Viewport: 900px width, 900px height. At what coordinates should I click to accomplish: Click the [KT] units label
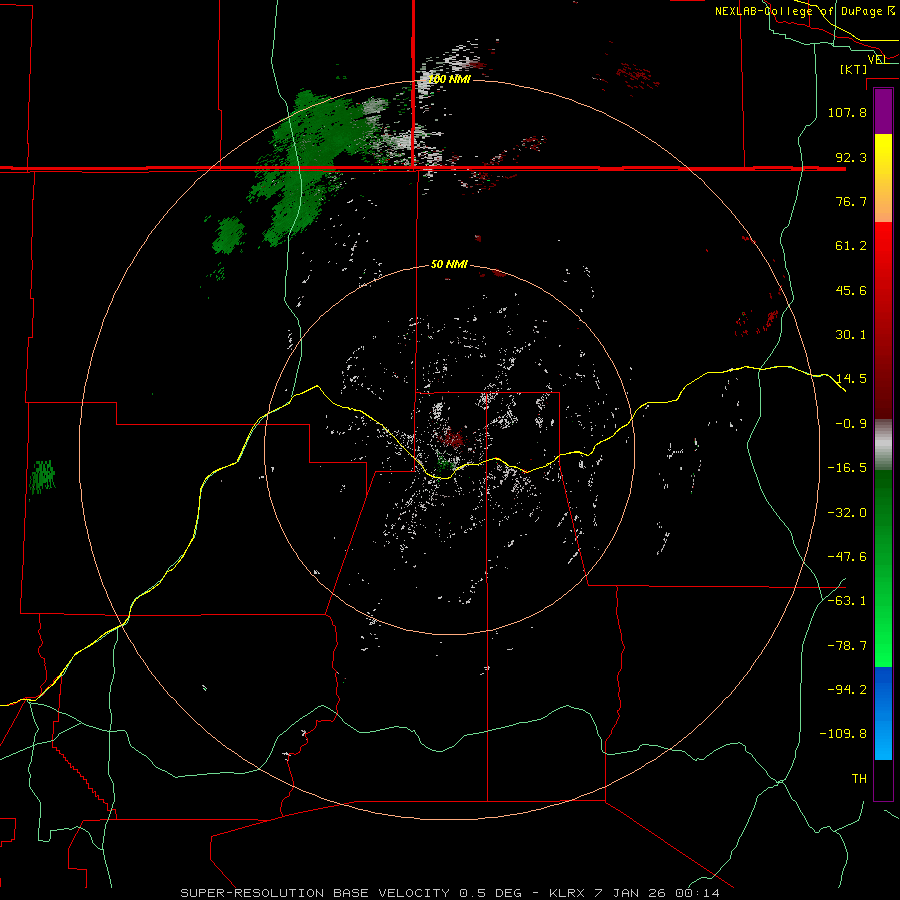[x=854, y=69]
